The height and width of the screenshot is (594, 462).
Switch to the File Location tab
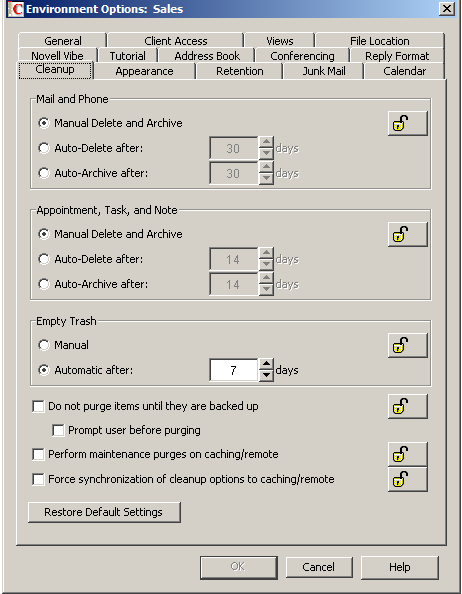(379, 41)
